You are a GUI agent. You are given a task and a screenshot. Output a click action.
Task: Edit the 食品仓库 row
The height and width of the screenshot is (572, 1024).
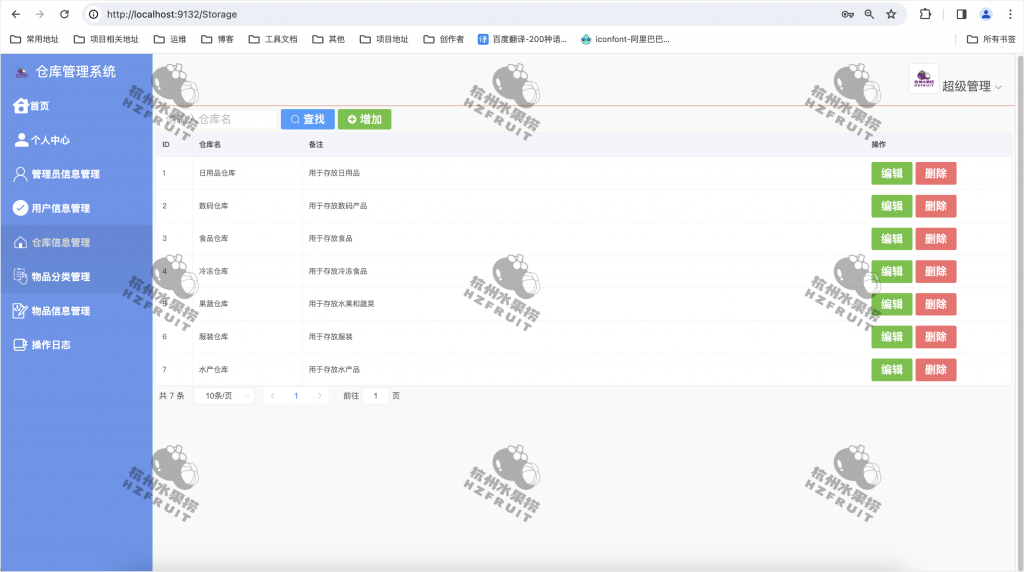(x=891, y=238)
